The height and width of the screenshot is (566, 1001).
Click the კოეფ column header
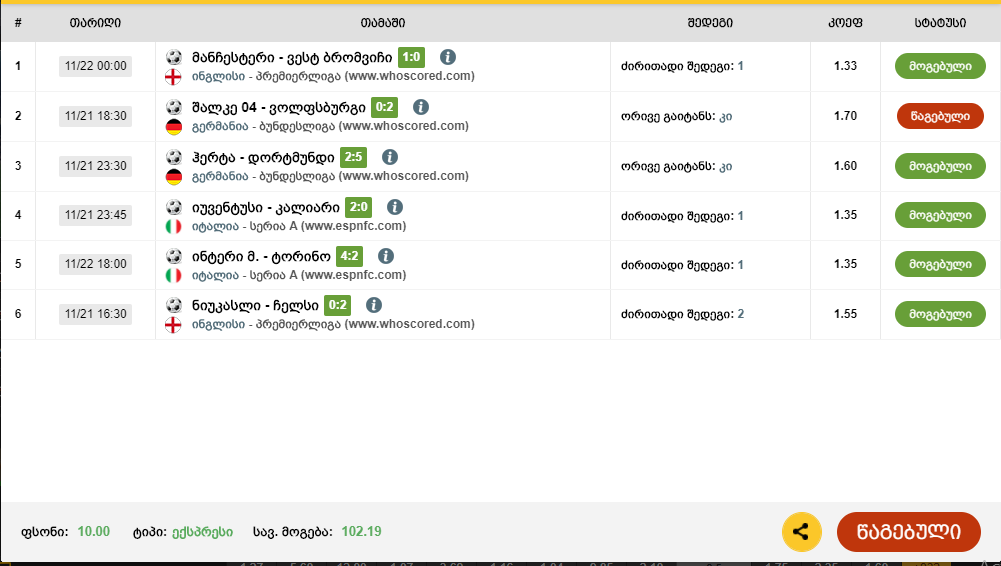845,23
